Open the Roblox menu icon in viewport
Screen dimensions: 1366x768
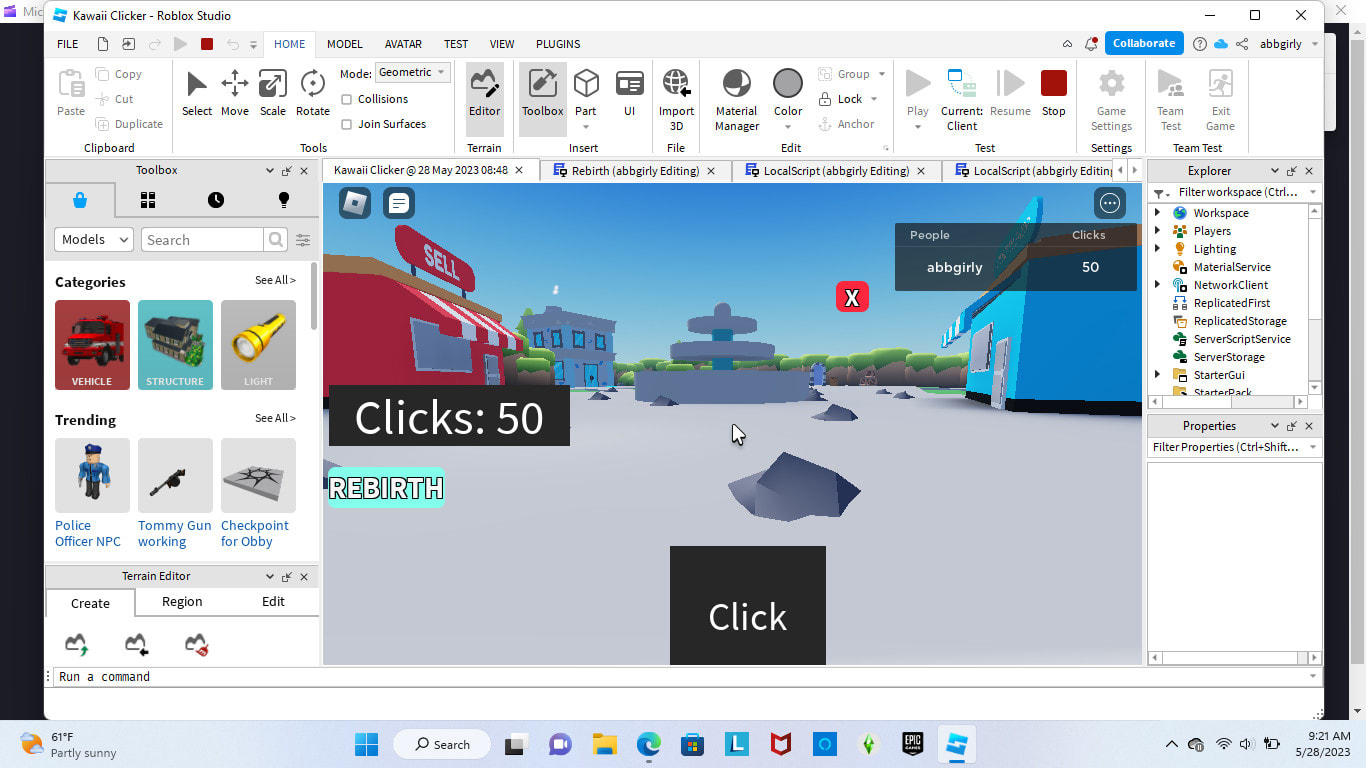click(x=355, y=203)
